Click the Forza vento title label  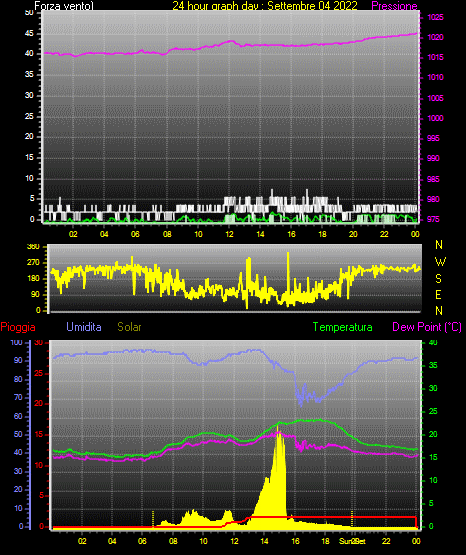coord(64,6)
